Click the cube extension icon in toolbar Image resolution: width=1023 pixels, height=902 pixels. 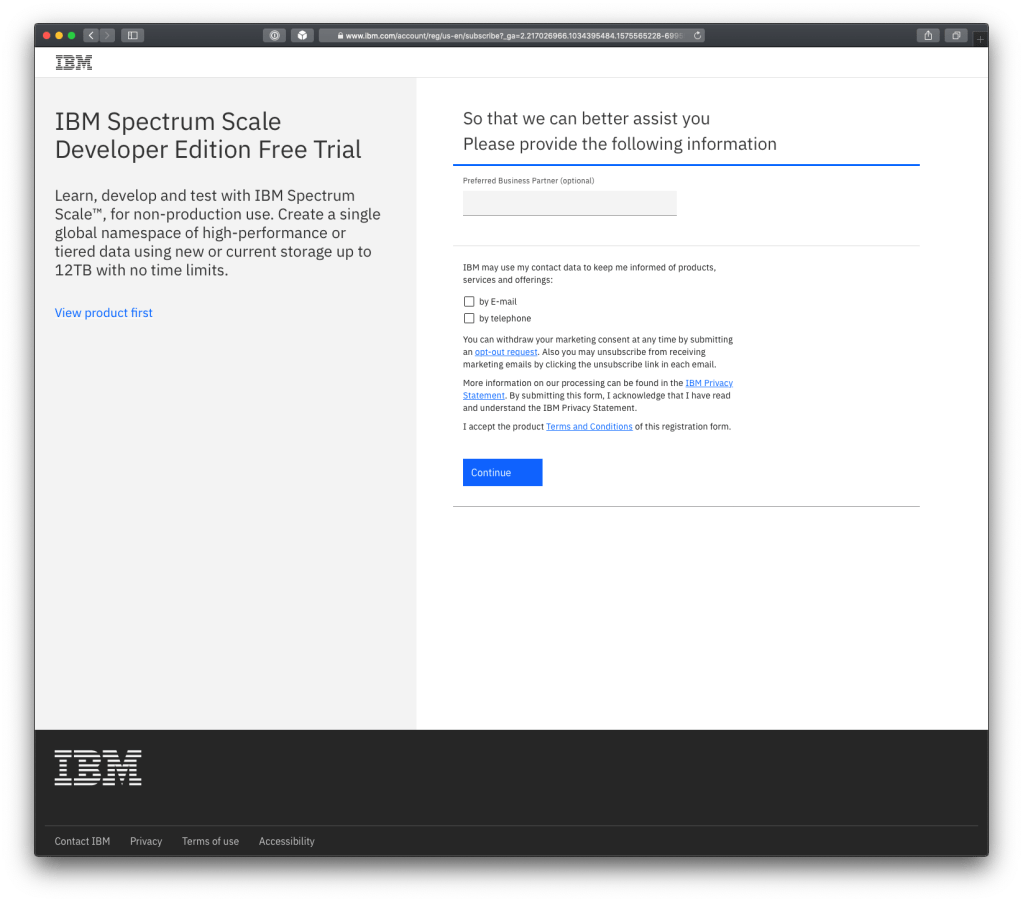point(301,36)
